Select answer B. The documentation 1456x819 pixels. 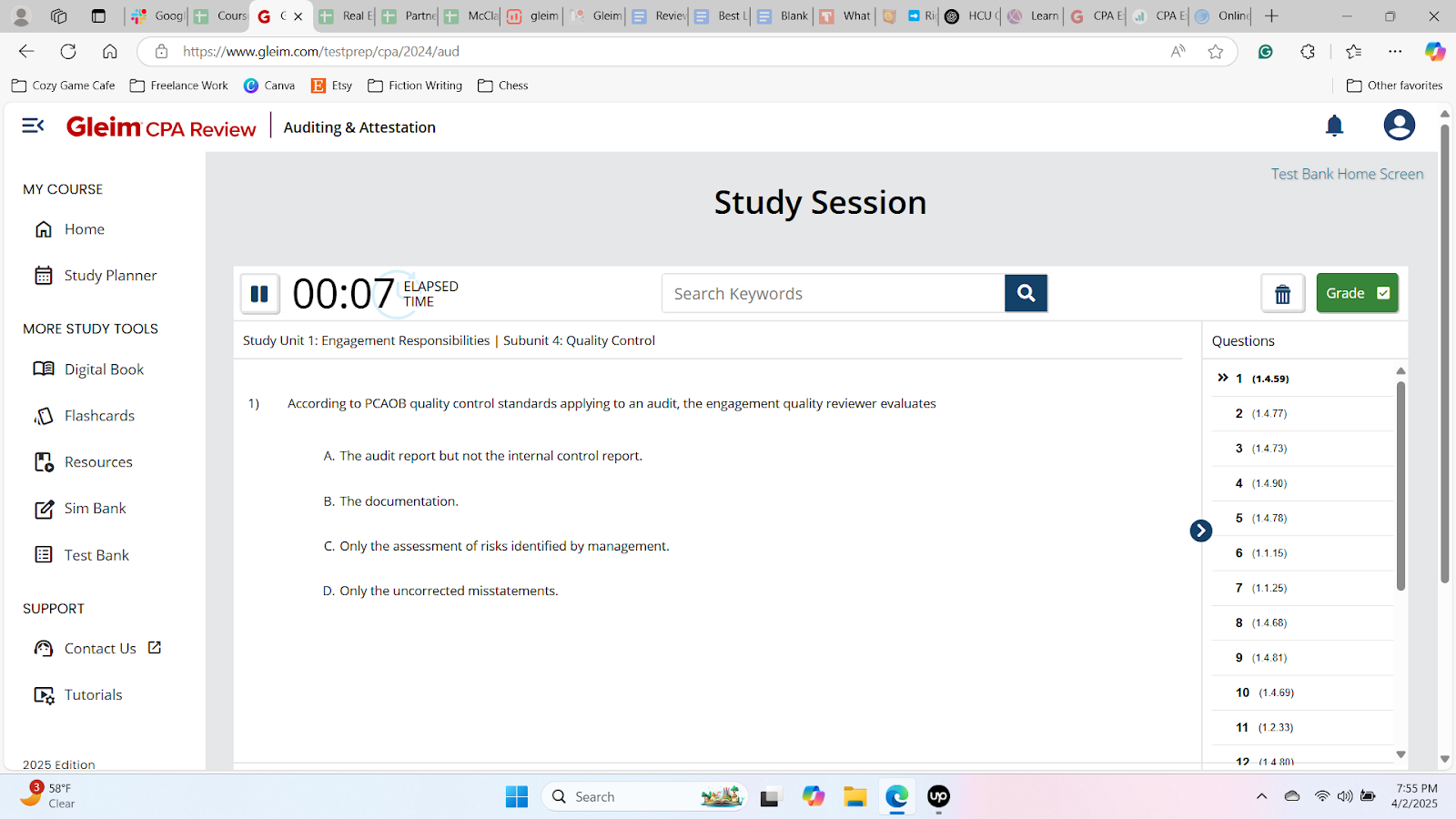[x=398, y=501]
